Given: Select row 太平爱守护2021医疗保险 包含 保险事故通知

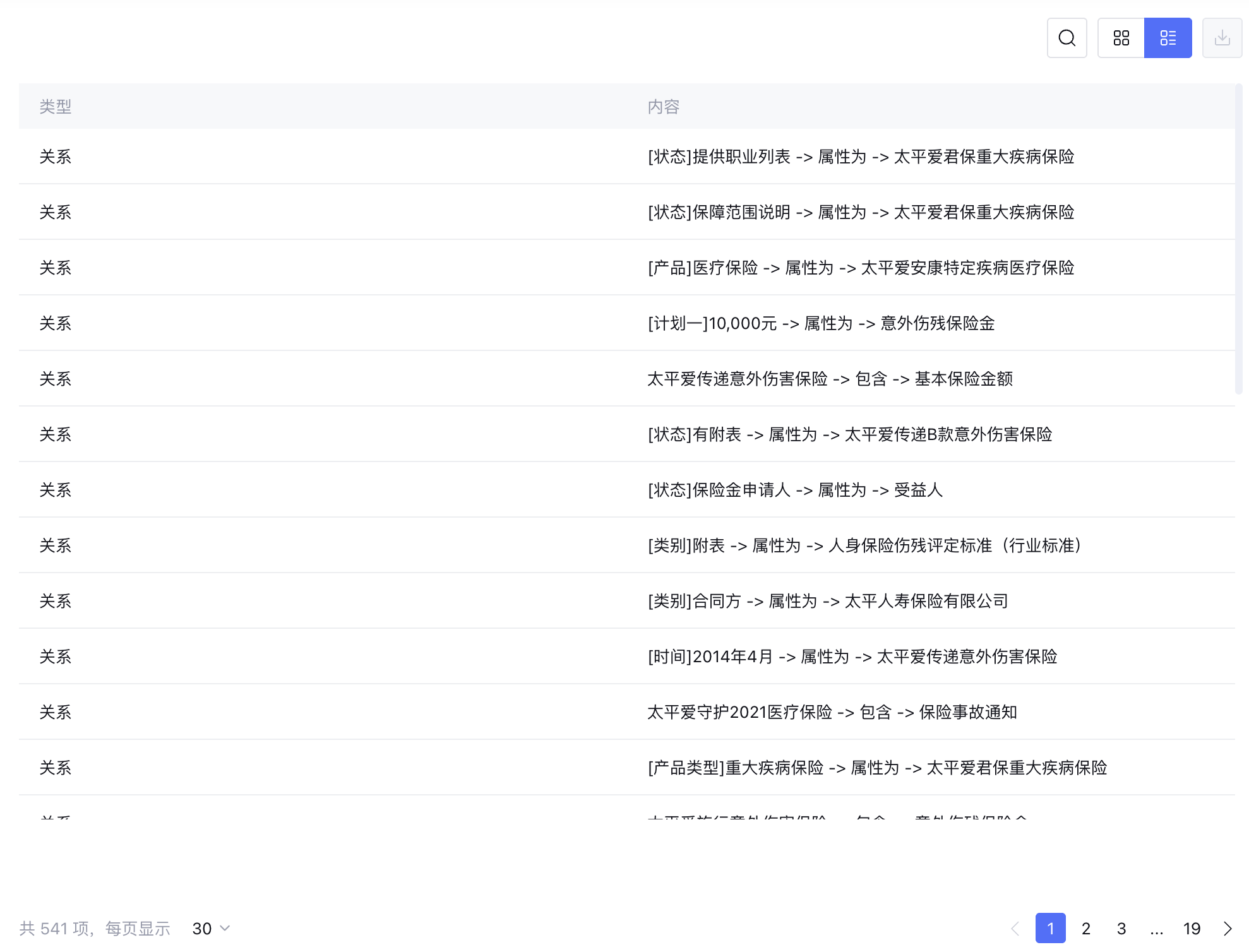Looking at the screenshot, I should click(x=832, y=712).
